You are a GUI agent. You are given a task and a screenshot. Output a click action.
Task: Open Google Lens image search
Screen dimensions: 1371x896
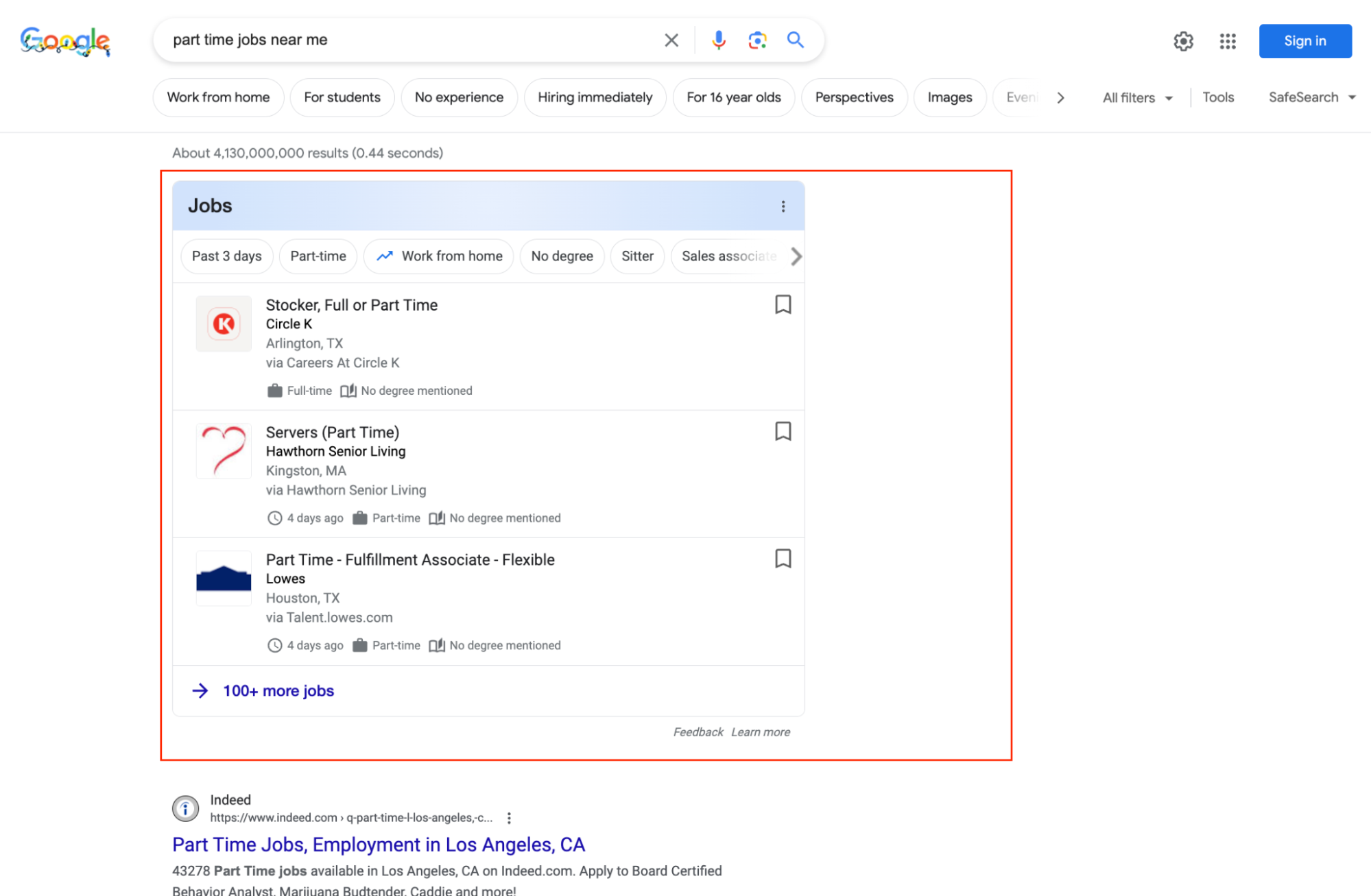756,40
